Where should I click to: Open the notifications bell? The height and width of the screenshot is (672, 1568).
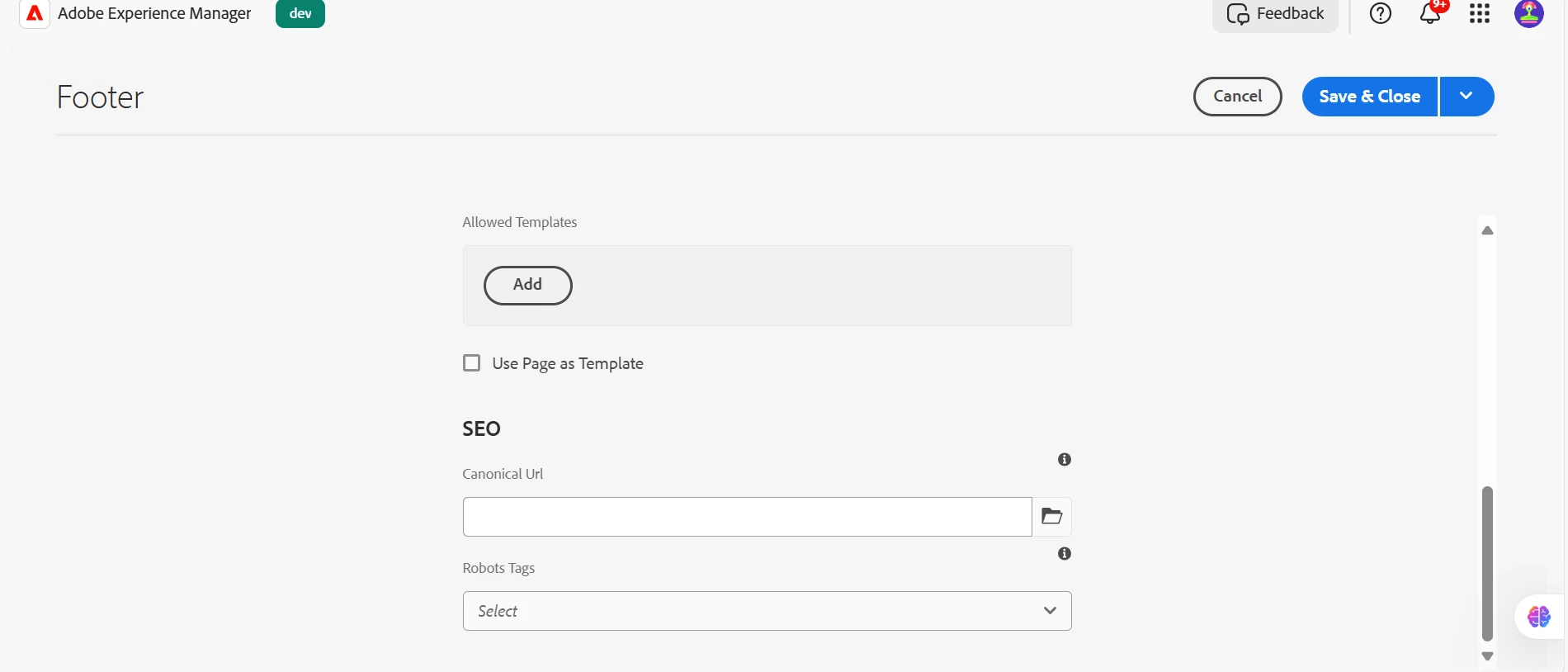pyautogui.click(x=1430, y=13)
